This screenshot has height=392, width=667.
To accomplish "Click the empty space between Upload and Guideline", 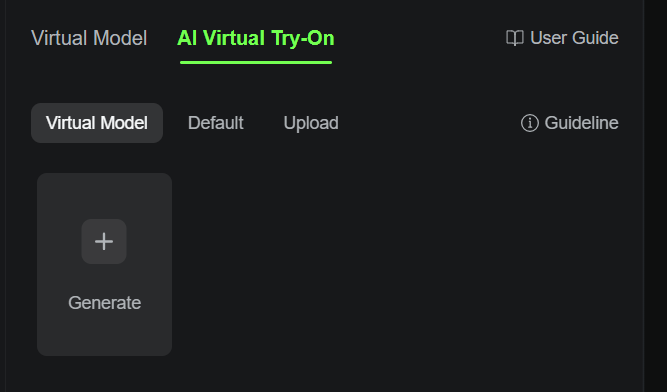I will coord(430,123).
